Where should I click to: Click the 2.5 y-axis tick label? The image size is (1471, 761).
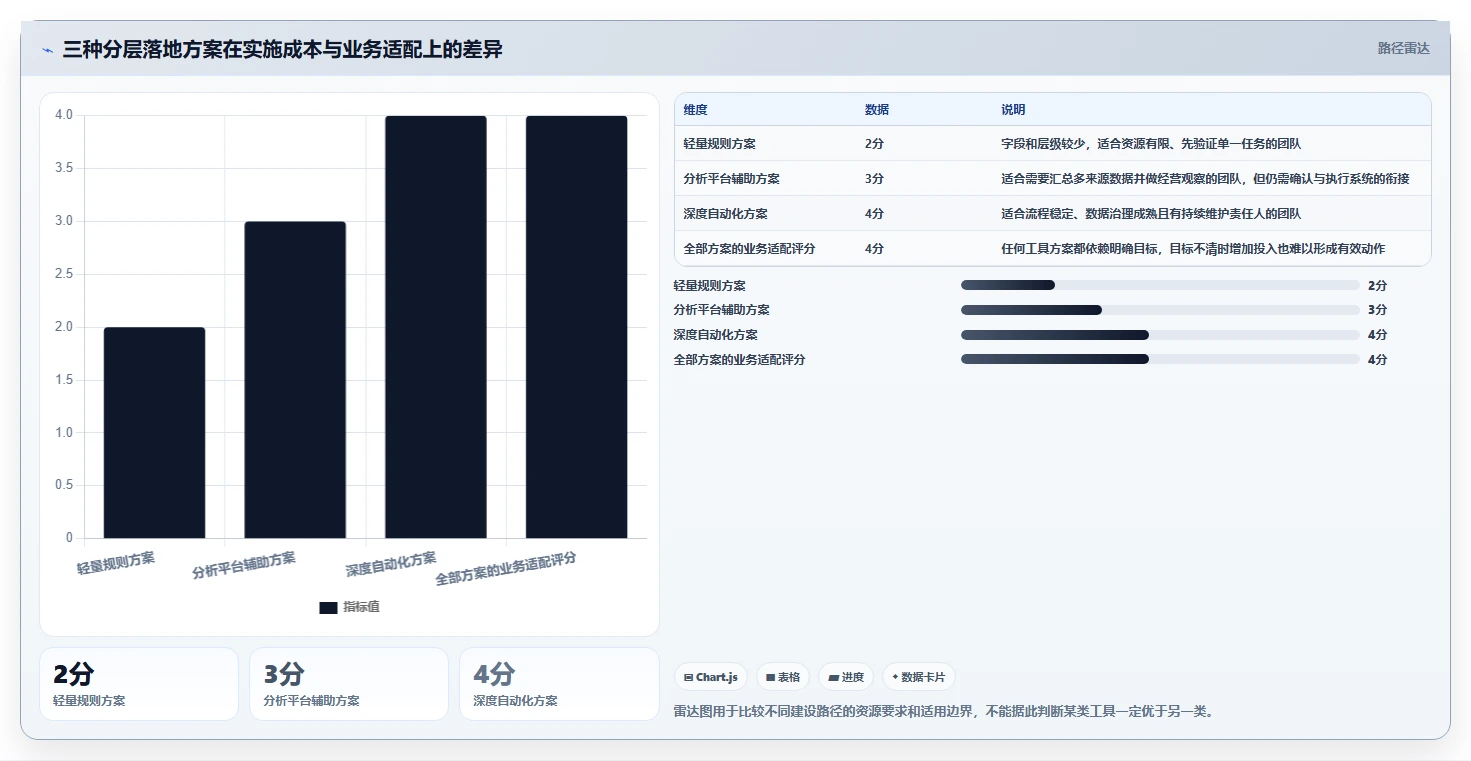click(x=64, y=274)
